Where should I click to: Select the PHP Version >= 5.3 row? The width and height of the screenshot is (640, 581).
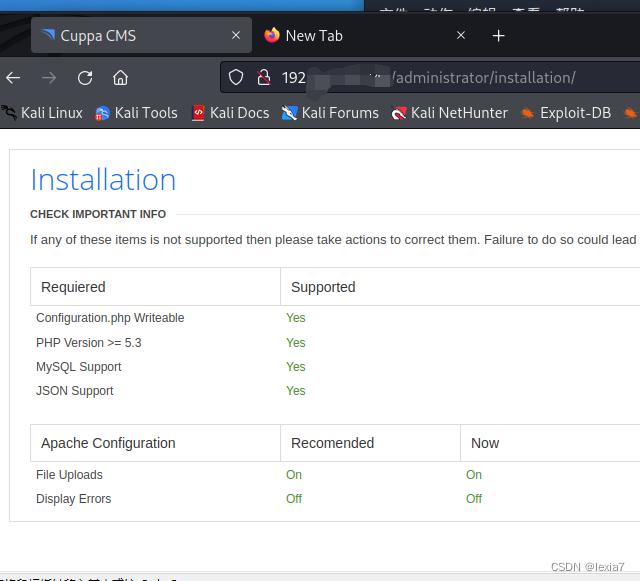coord(89,343)
